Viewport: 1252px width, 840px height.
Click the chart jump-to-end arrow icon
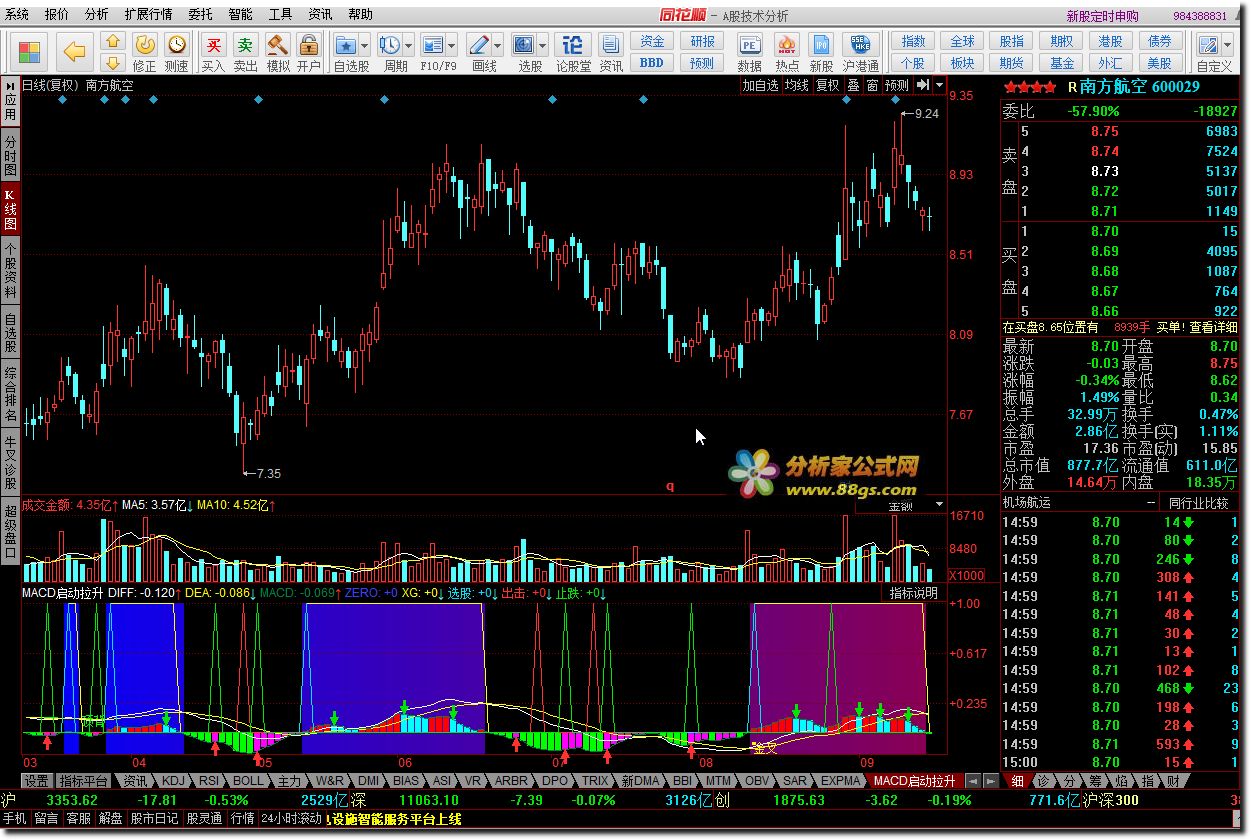(x=923, y=85)
